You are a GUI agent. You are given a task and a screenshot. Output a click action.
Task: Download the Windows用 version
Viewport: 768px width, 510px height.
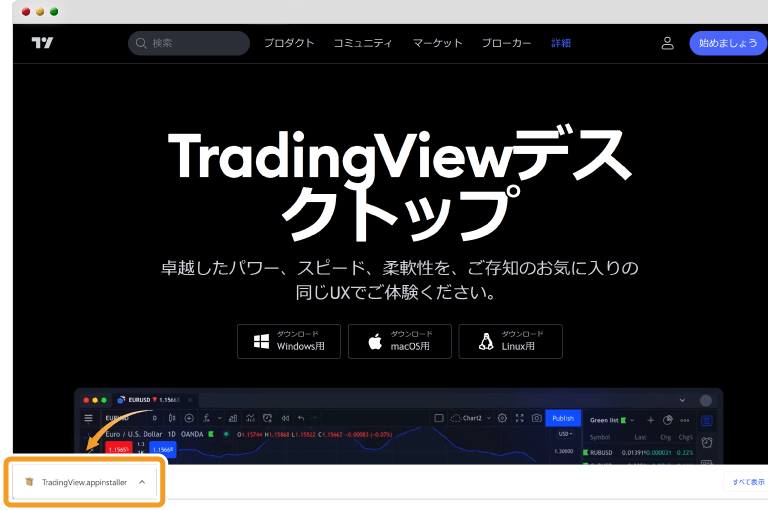click(x=289, y=341)
